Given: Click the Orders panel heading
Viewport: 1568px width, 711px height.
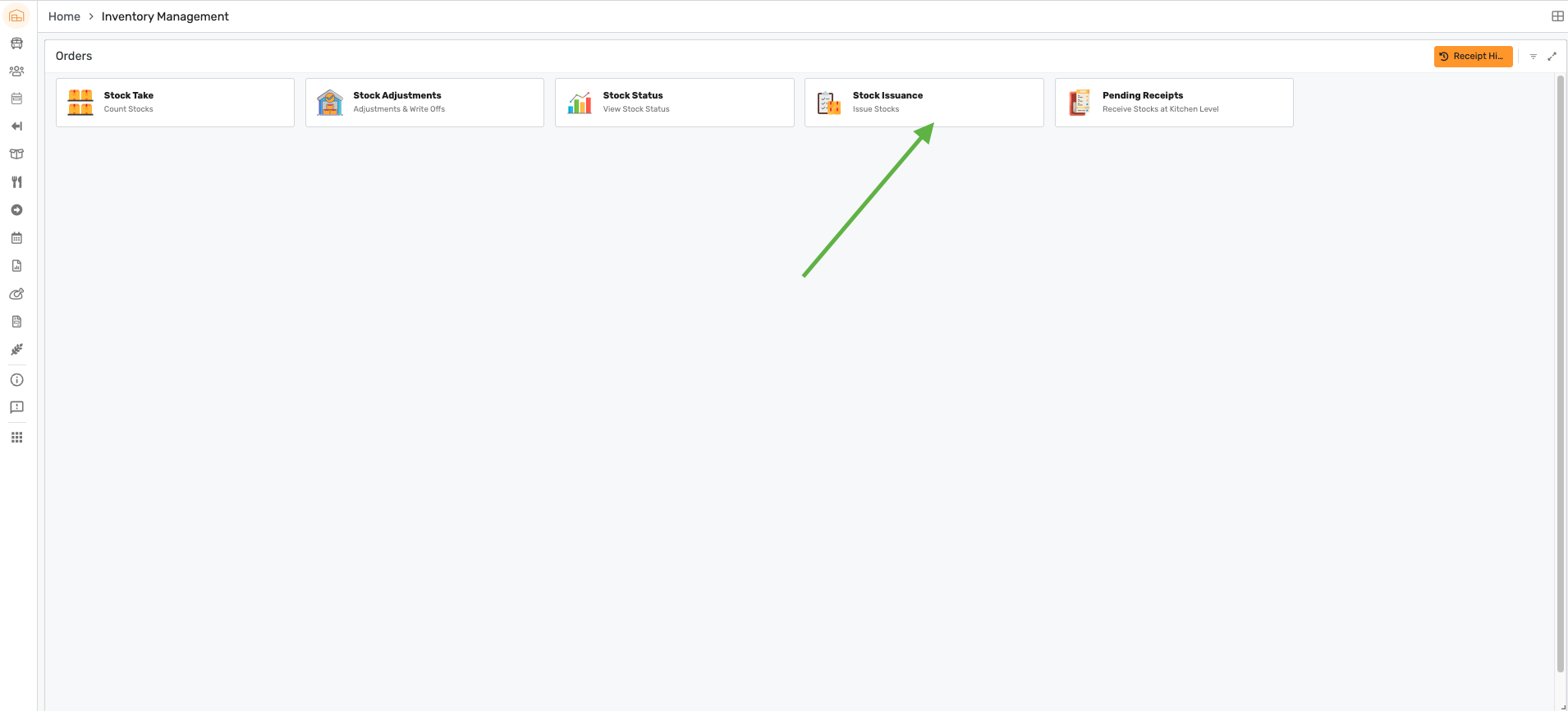Looking at the screenshot, I should click(74, 56).
